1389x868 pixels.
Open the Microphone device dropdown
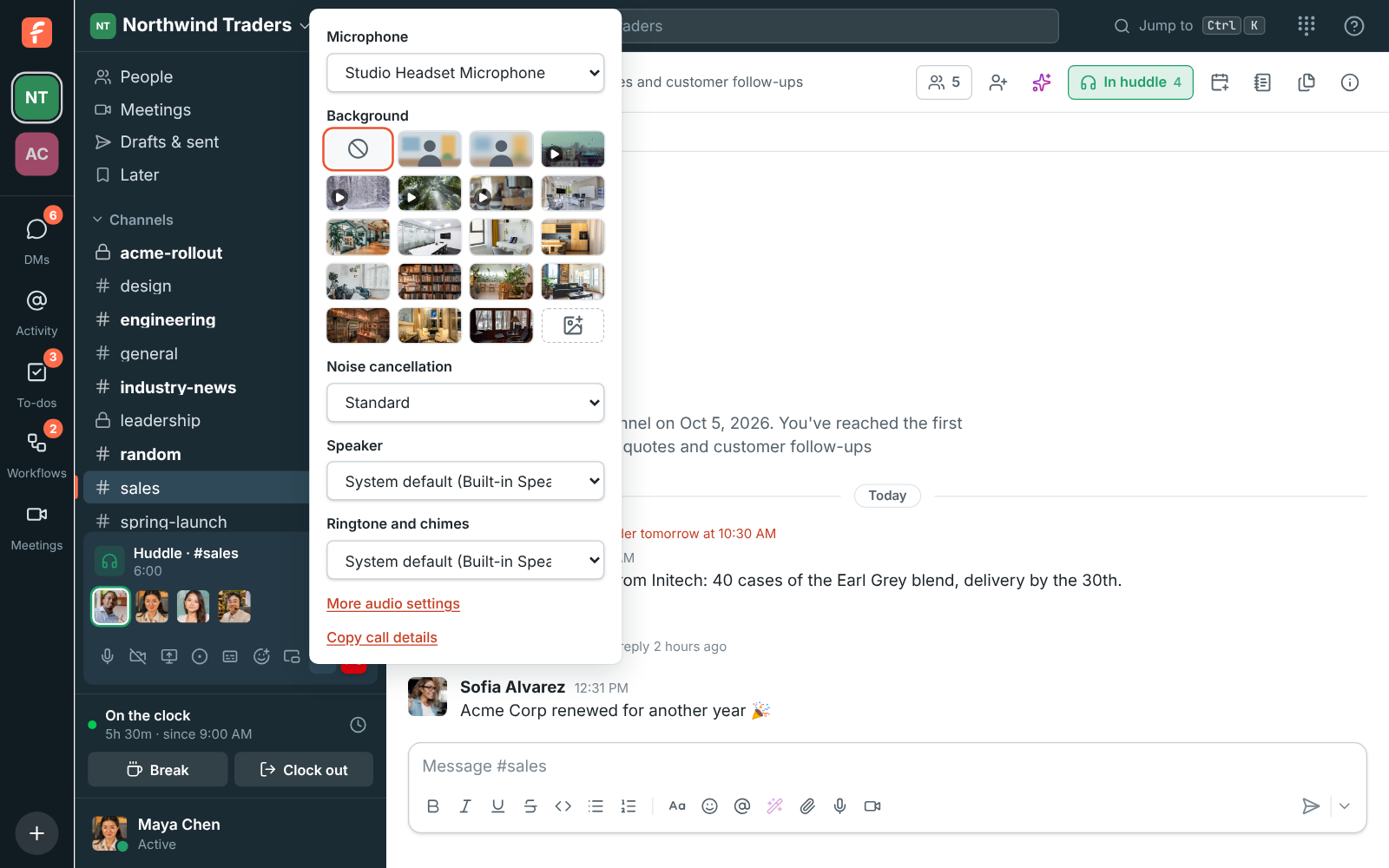(x=465, y=73)
